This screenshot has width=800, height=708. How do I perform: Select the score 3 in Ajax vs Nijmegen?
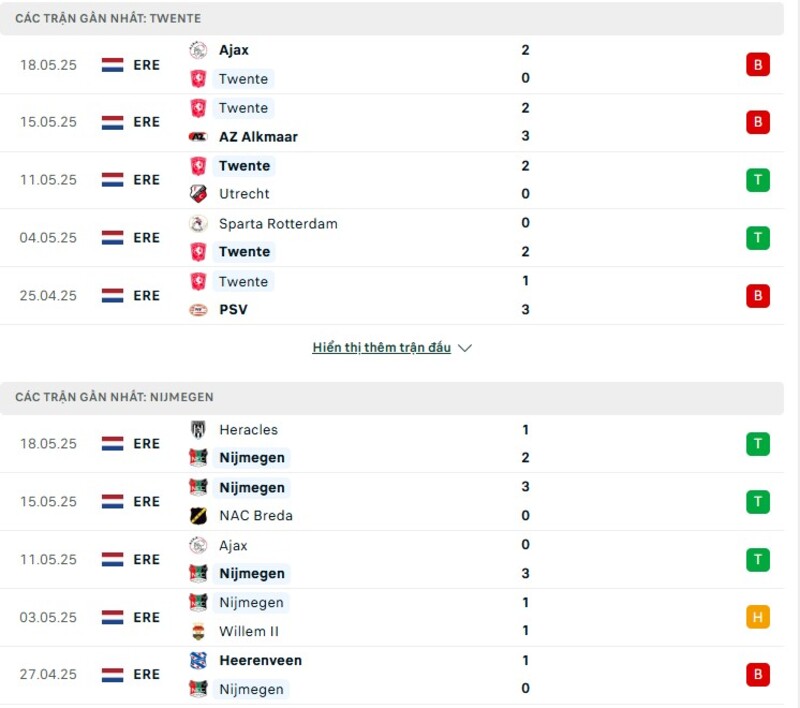tap(526, 573)
